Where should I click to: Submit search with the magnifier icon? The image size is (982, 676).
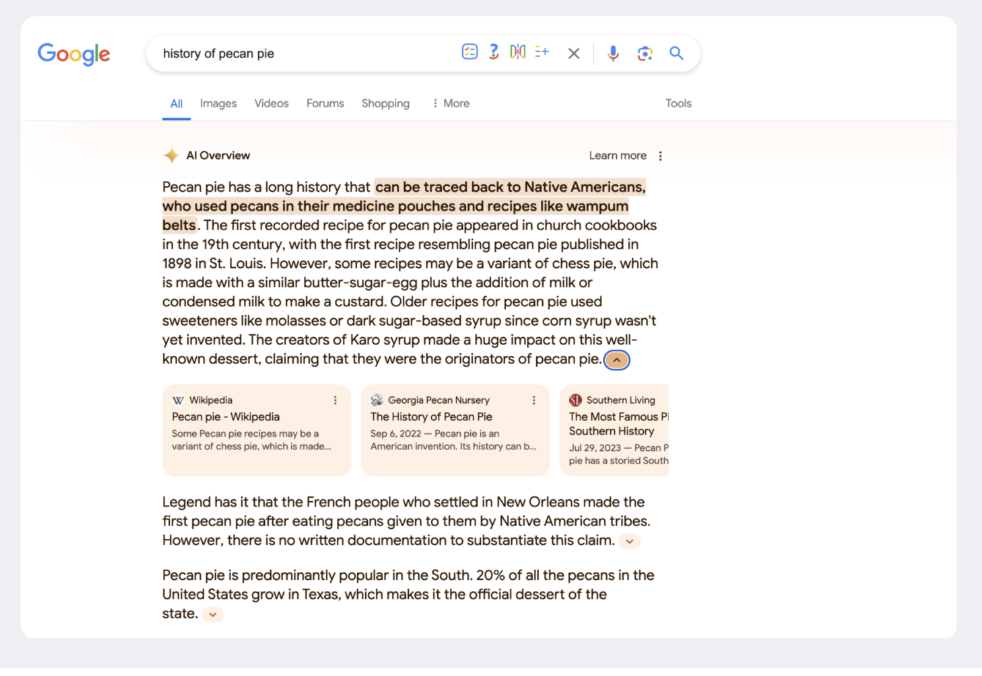pos(676,53)
